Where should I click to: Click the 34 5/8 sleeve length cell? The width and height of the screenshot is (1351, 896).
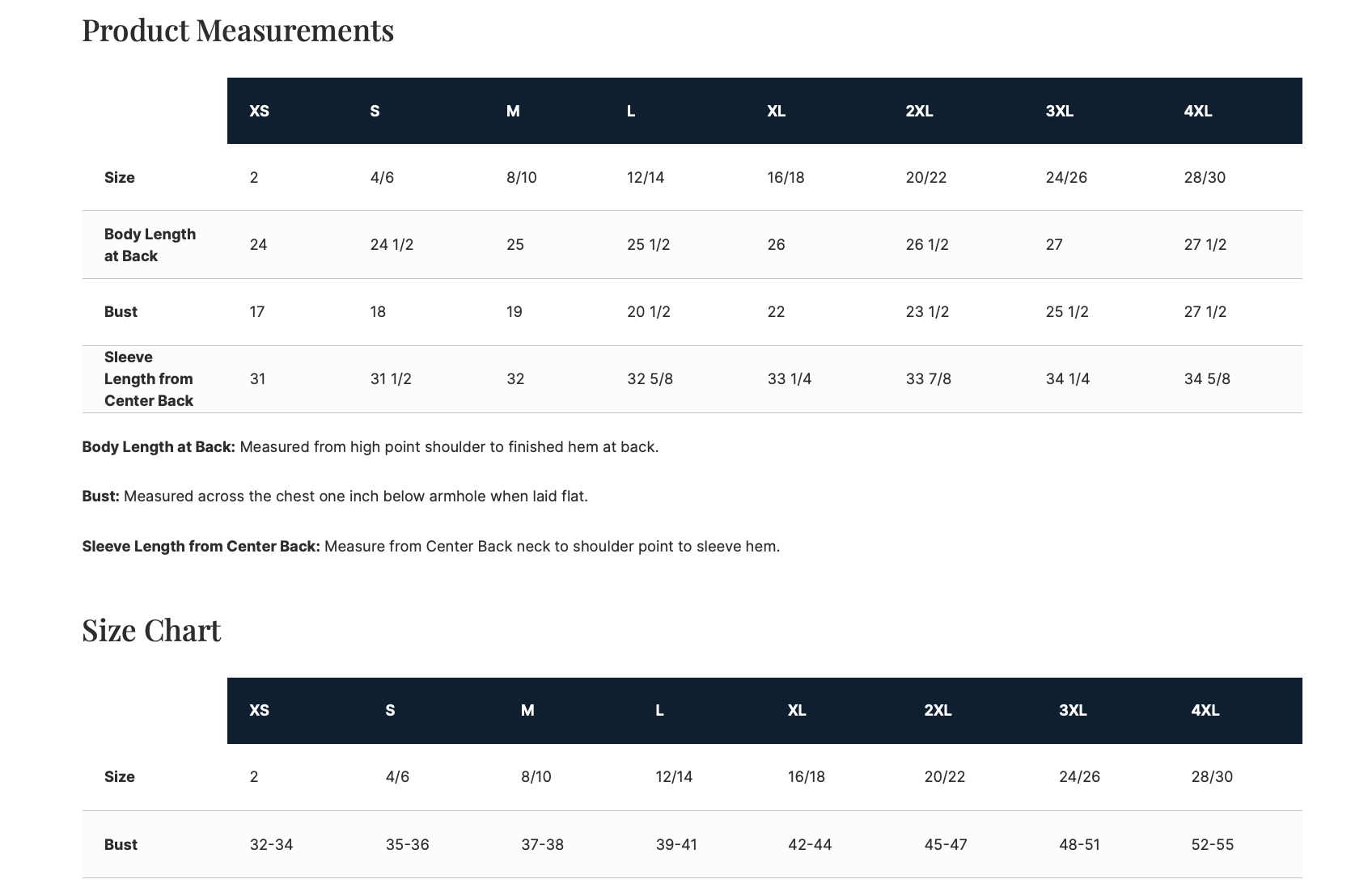pyautogui.click(x=1206, y=378)
